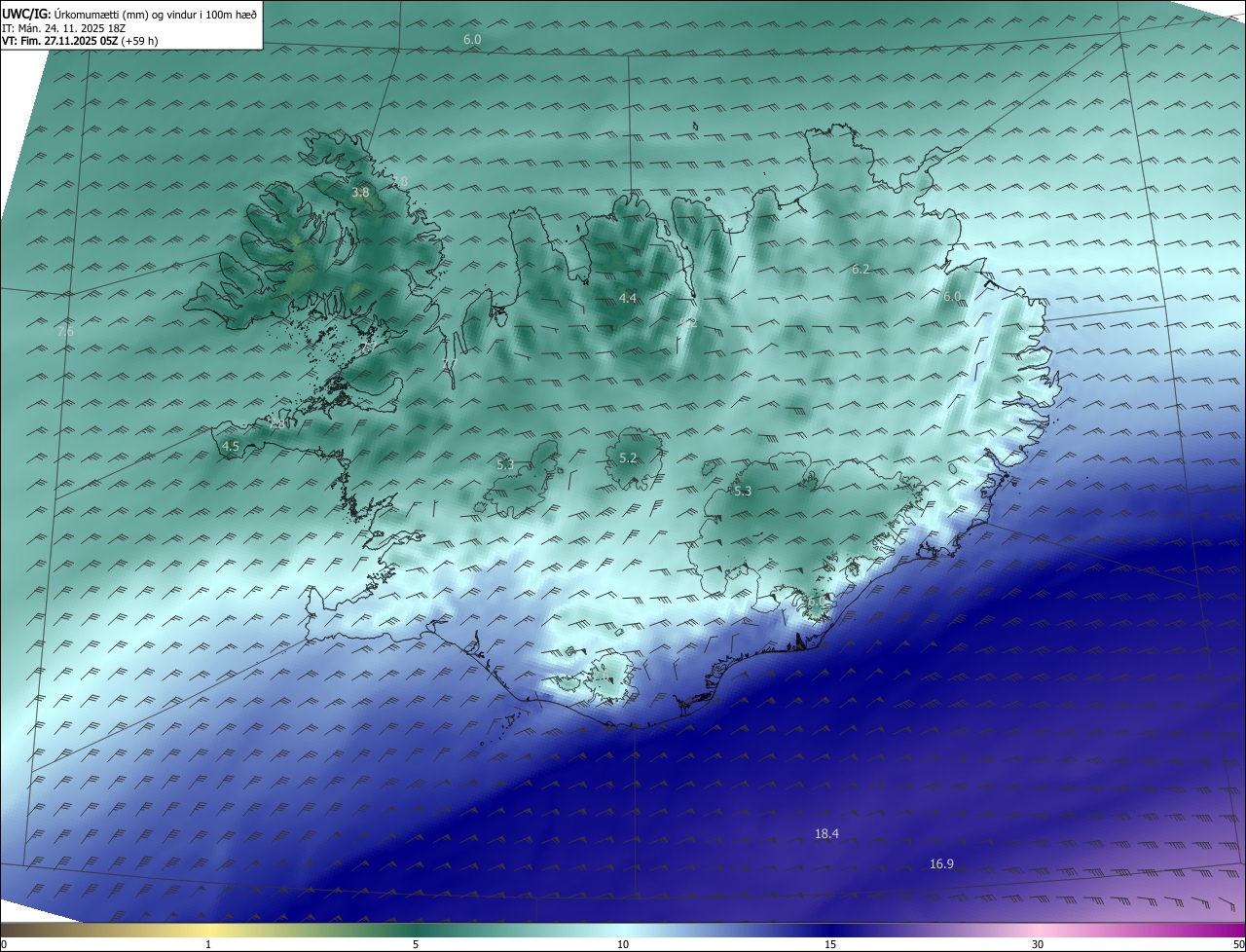Click the 16.9 value label over the ocean
Image resolution: width=1246 pixels, height=952 pixels.
tap(941, 863)
